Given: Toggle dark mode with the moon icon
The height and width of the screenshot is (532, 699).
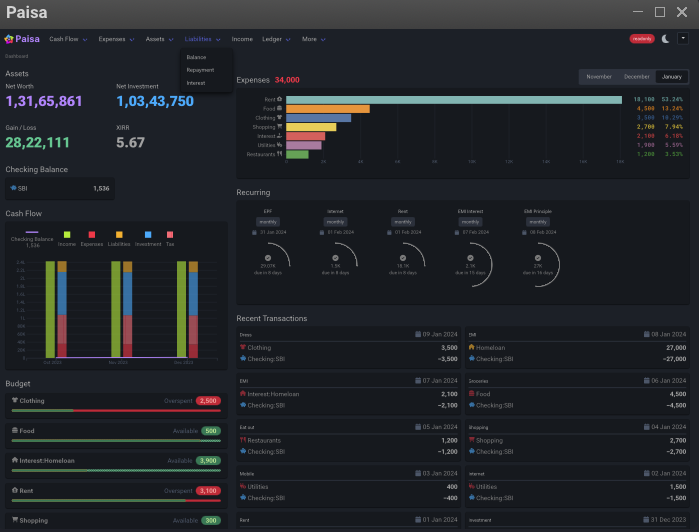Looking at the screenshot, I should click(x=665, y=39).
